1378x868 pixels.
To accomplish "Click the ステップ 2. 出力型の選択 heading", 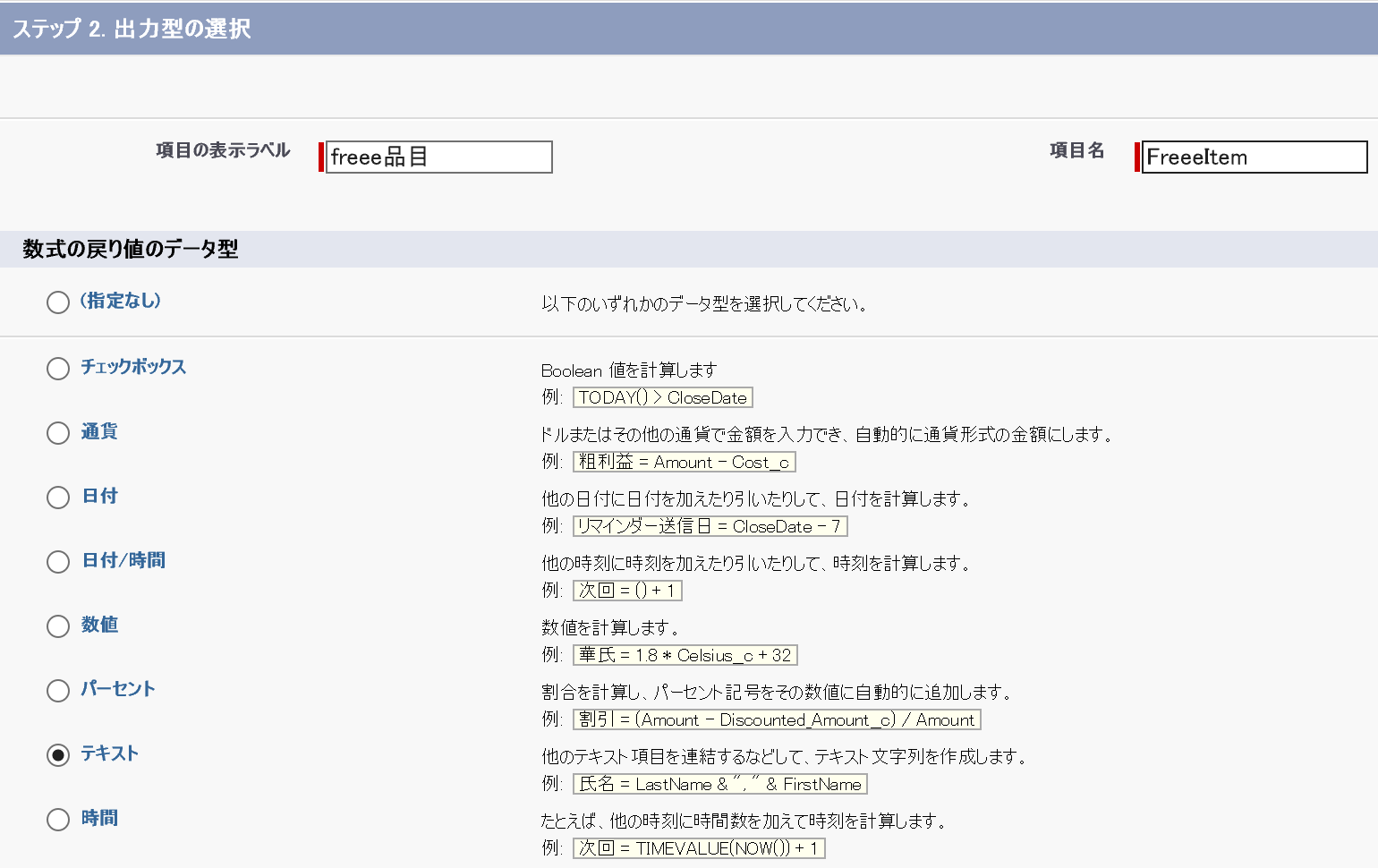I will click(132, 29).
